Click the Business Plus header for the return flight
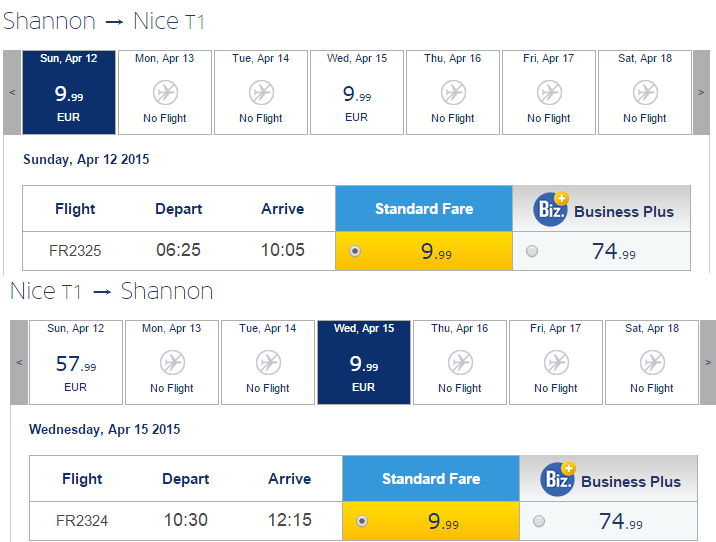The image size is (716, 542). [x=609, y=479]
